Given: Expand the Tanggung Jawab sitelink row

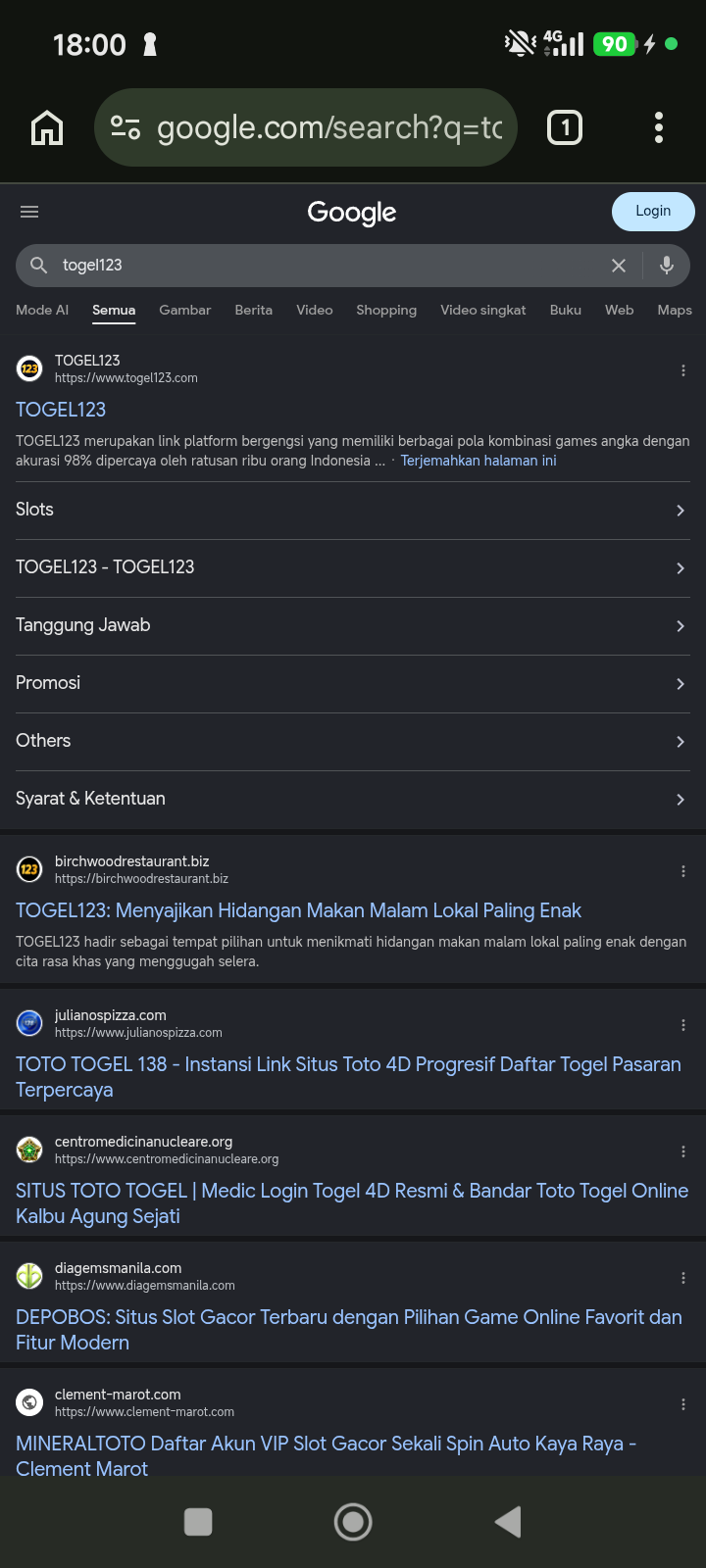Looking at the screenshot, I should (x=353, y=625).
